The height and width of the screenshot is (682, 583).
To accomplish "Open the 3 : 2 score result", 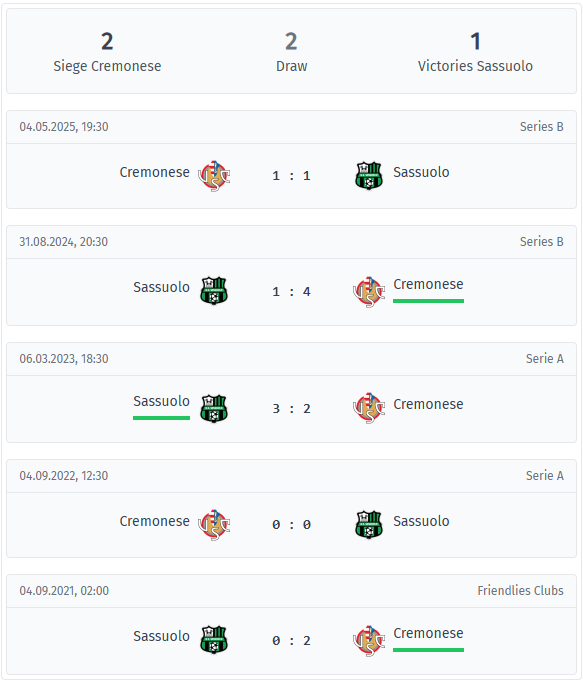I will pos(292,408).
